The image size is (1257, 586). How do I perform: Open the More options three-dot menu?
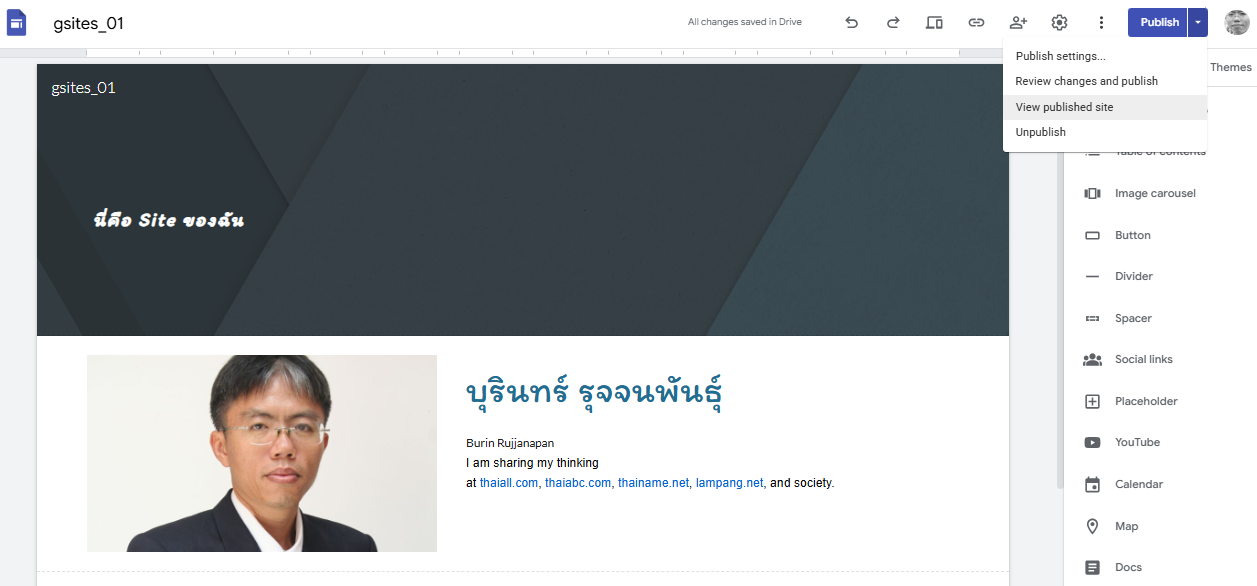coord(1101,22)
